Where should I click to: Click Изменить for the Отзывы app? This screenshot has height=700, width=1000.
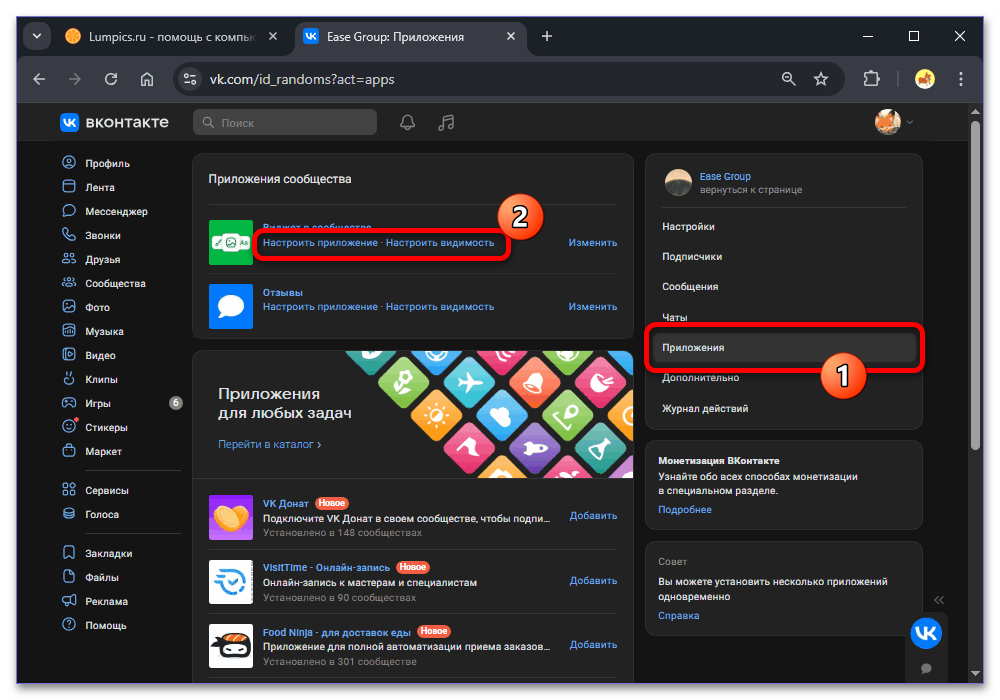click(x=592, y=307)
